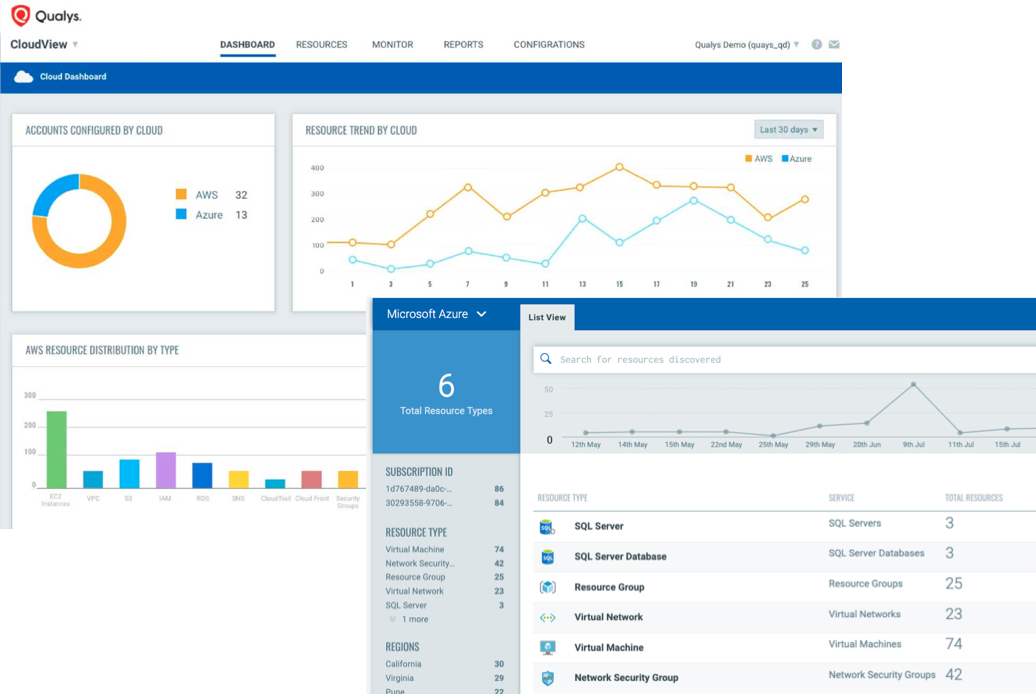Click the Virtual Network icon

(548, 617)
